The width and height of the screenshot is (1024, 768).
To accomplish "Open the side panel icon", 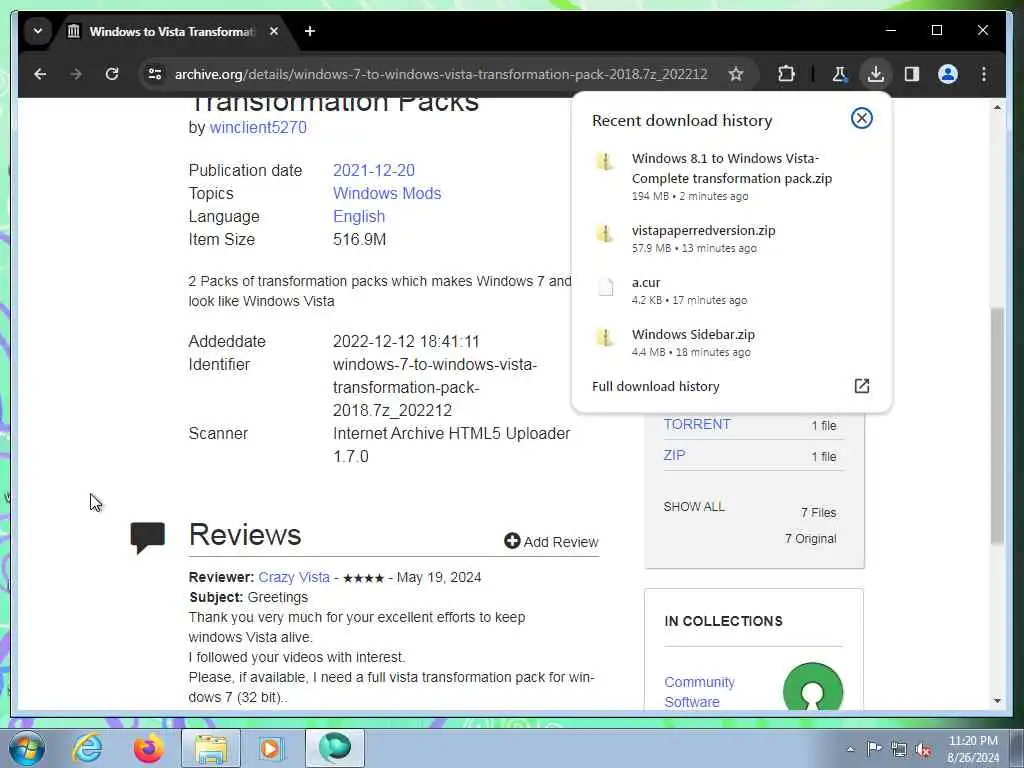I will (x=912, y=74).
